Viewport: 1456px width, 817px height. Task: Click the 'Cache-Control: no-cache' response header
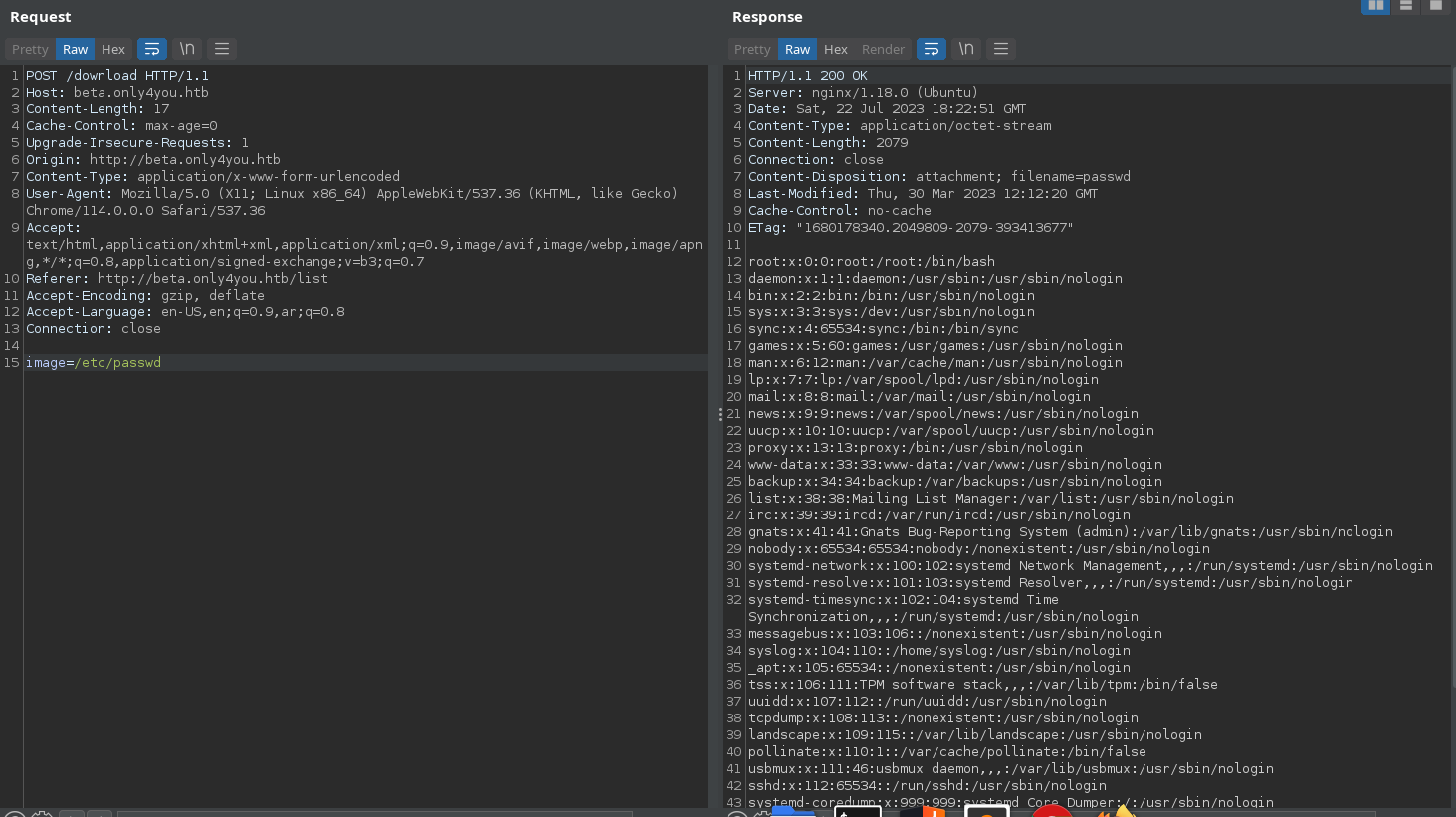(x=840, y=210)
